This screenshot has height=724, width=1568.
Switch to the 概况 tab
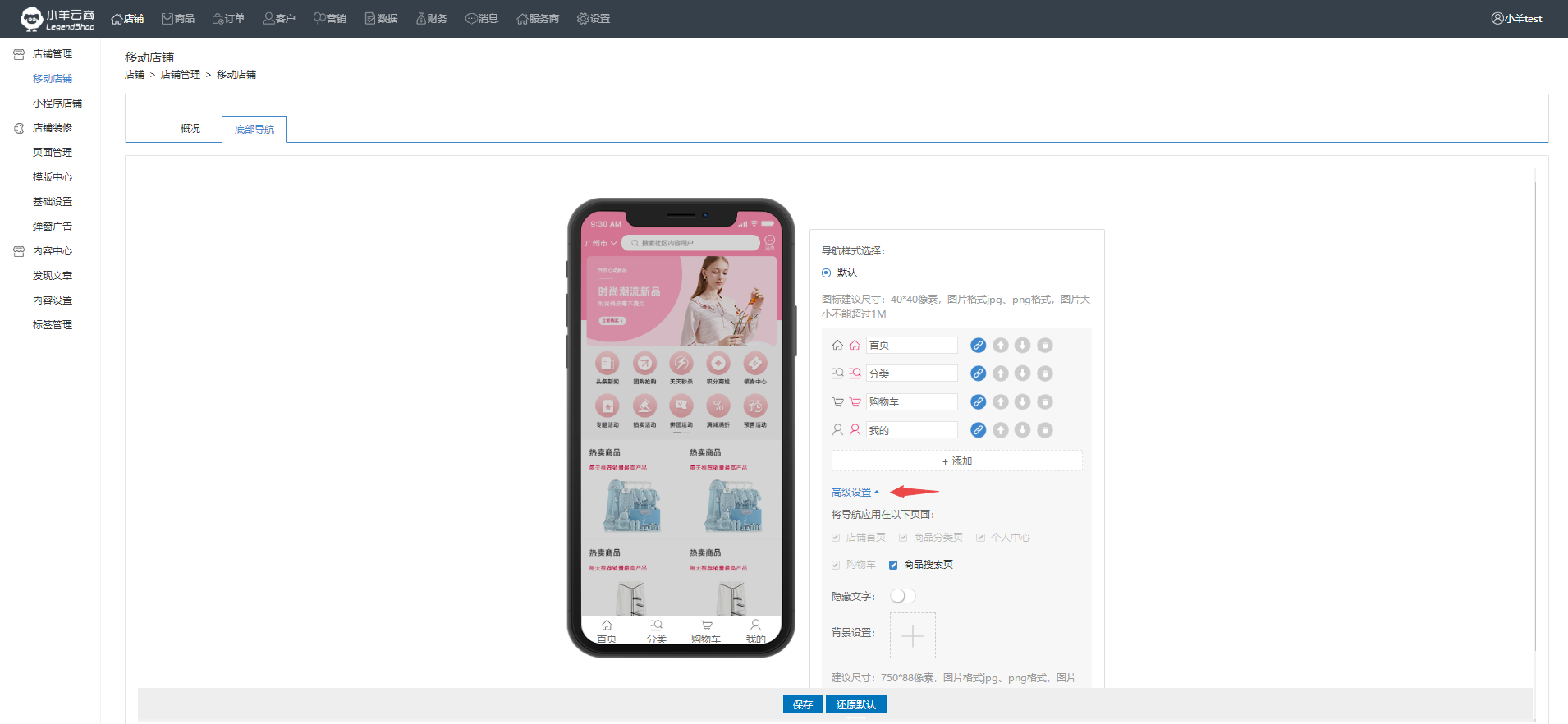[x=190, y=129]
